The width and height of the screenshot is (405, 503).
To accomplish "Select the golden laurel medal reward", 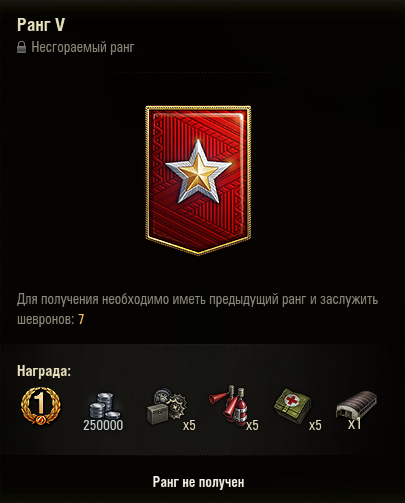I will 41,406.
